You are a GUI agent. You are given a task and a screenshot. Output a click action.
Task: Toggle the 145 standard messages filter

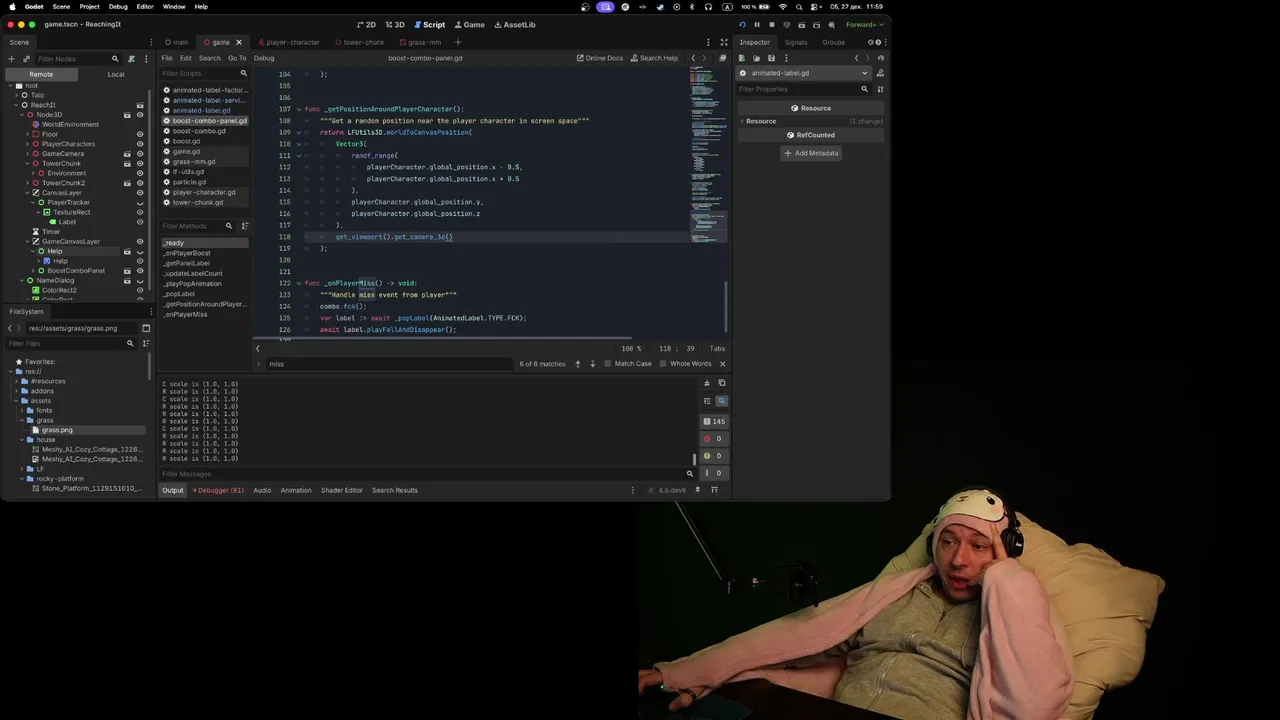(x=714, y=421)
